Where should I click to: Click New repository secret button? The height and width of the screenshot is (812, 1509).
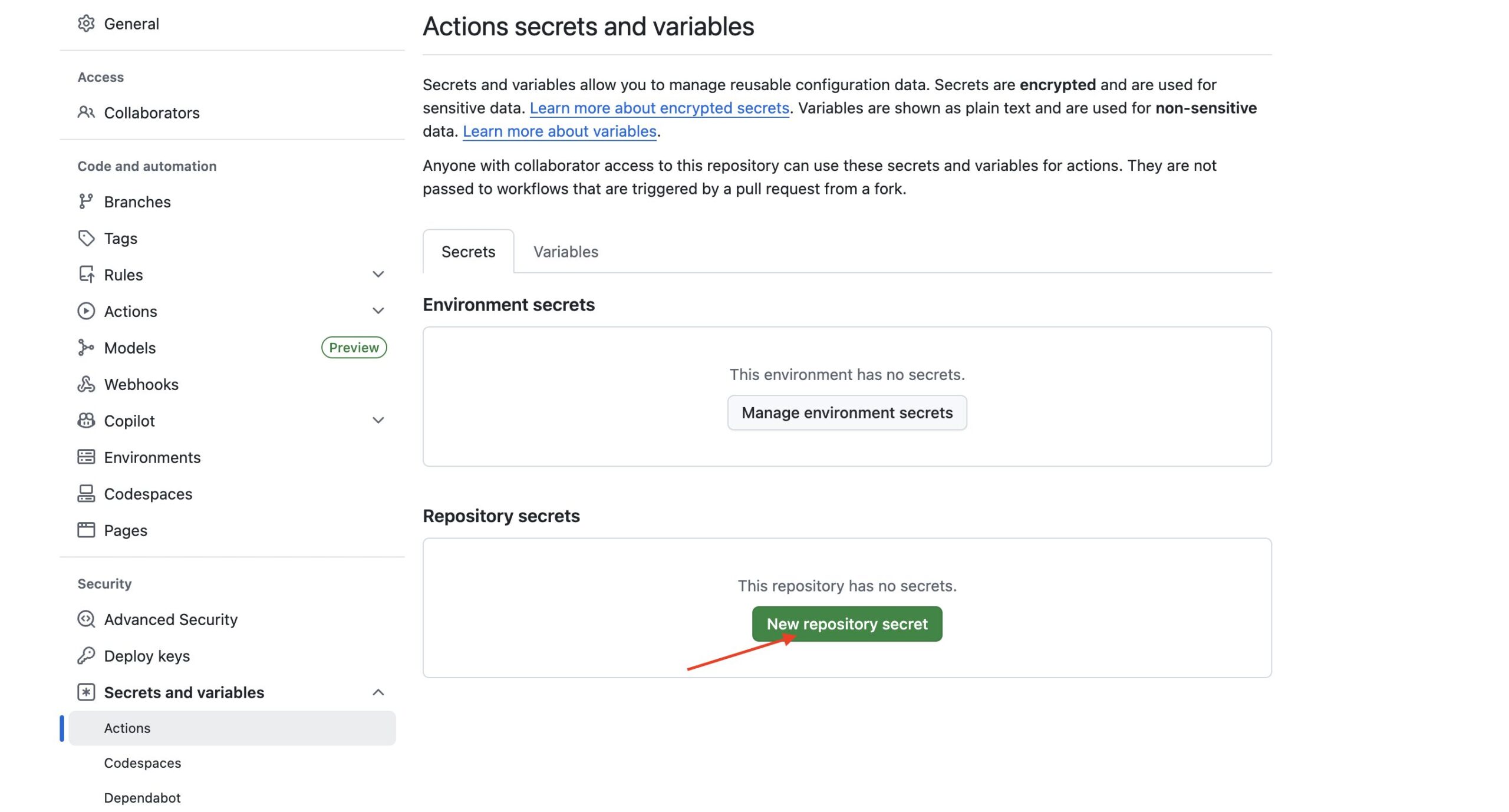[x=846, y=624]
